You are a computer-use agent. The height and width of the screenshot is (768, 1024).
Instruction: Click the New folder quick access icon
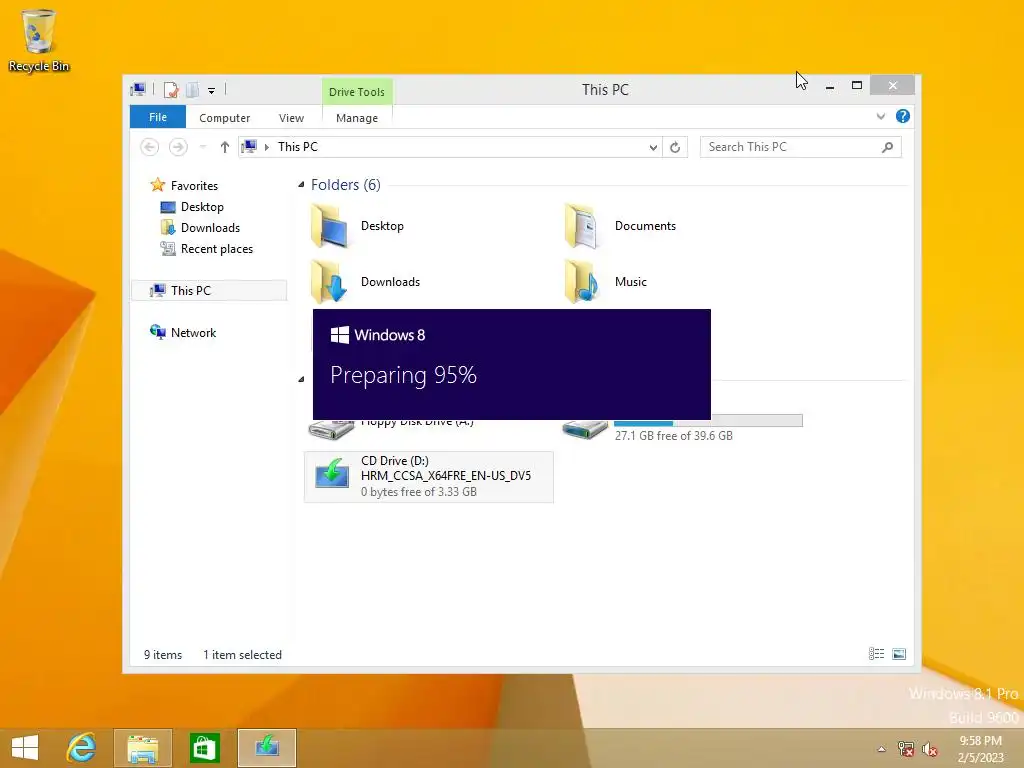tap(192, 89)
